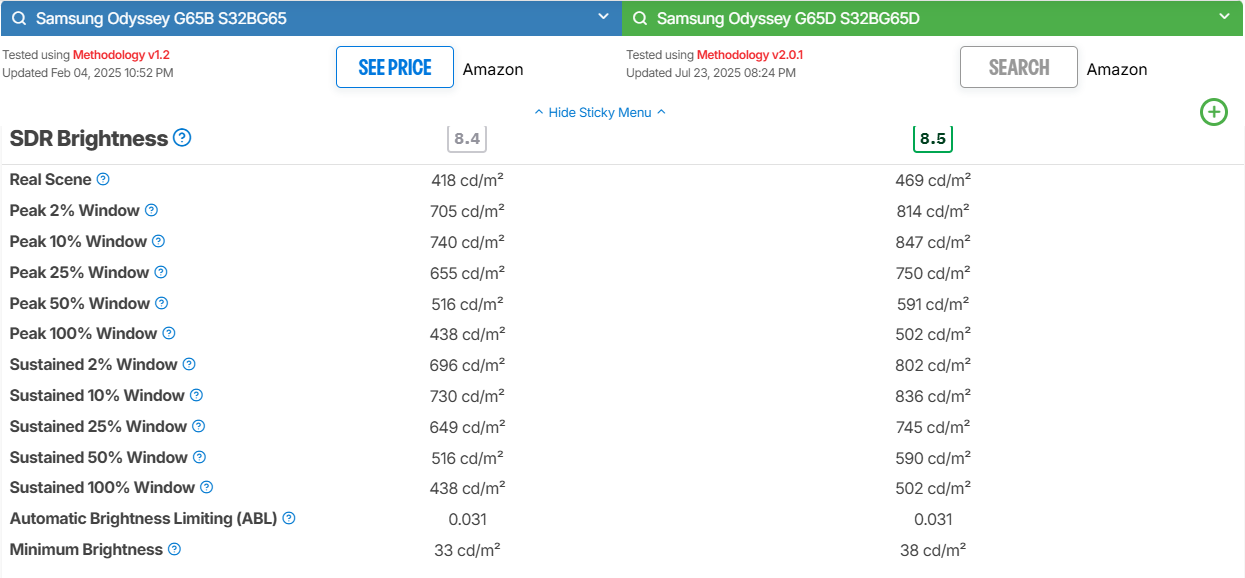This screenshot has height=578, width=1245.
Task: Click search icon beside Samsung Odyssey G65B
Action: tap(18, 18)
